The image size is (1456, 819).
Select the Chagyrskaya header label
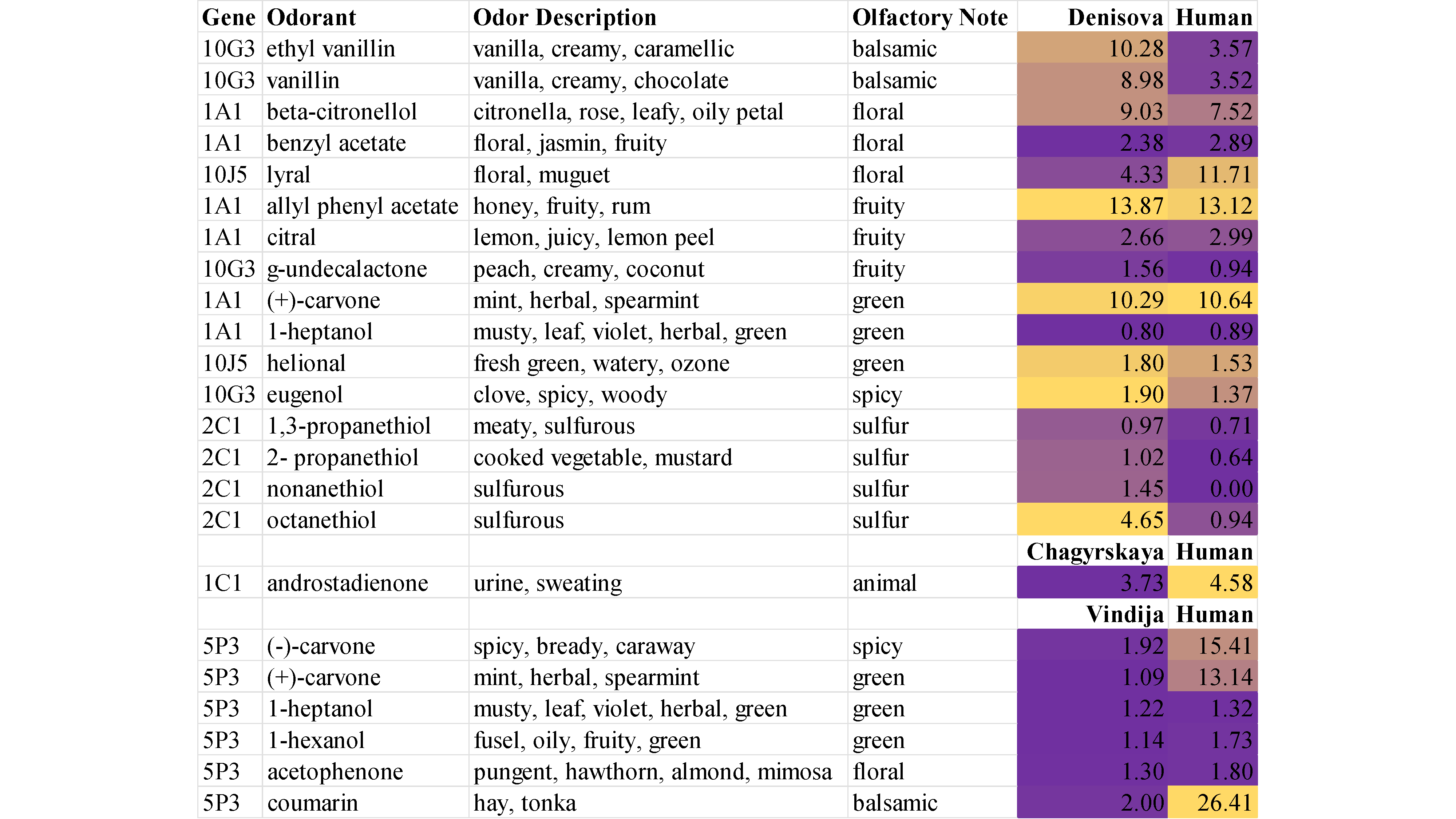tap(1095, 552)
